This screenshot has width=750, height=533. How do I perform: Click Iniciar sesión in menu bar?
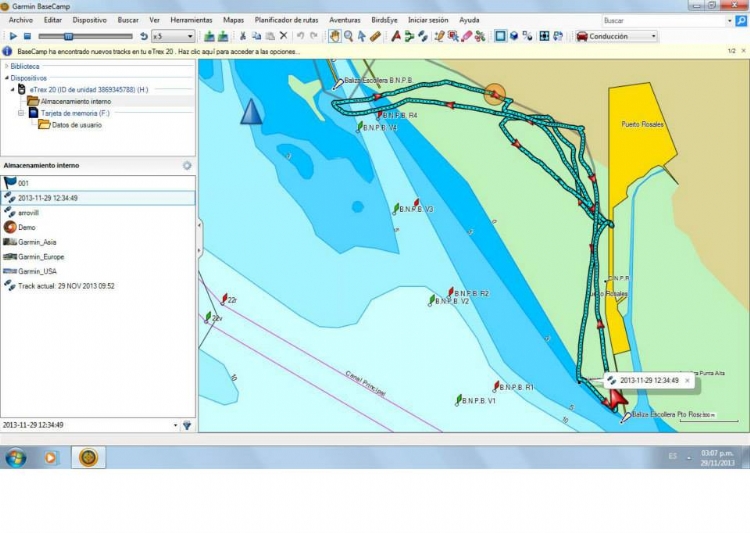[428, 20]
